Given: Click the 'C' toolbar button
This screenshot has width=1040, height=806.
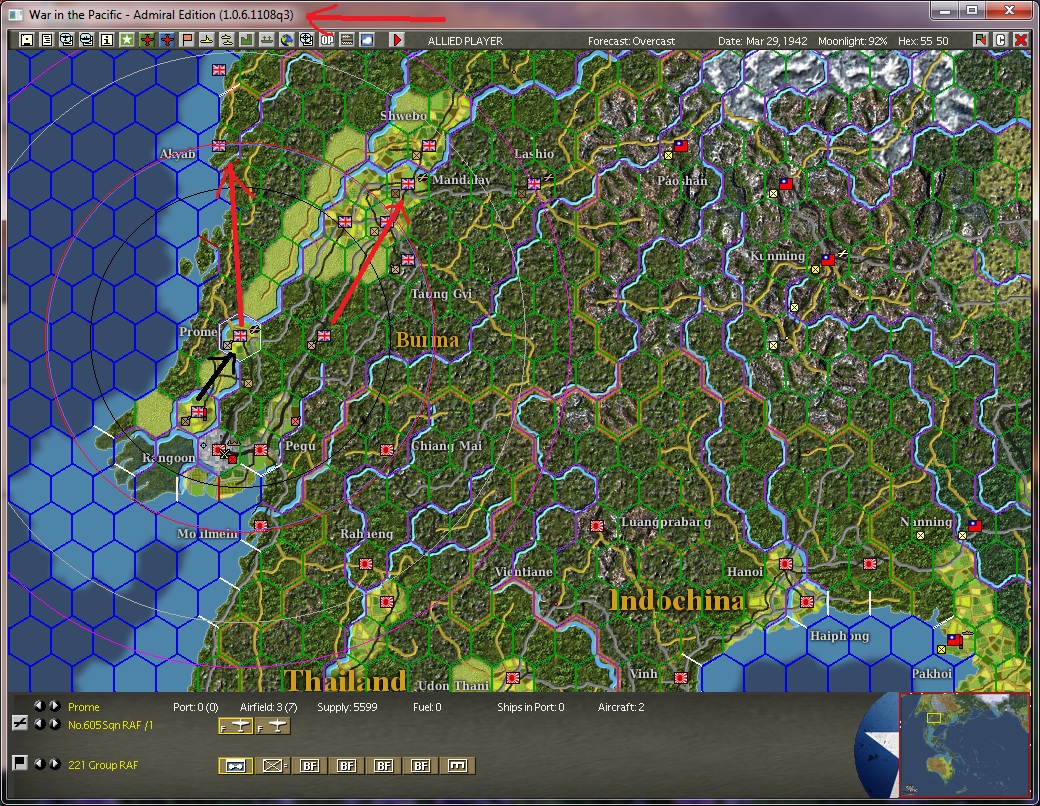Looking at the screenshot, I should [x=1001, y=40].
